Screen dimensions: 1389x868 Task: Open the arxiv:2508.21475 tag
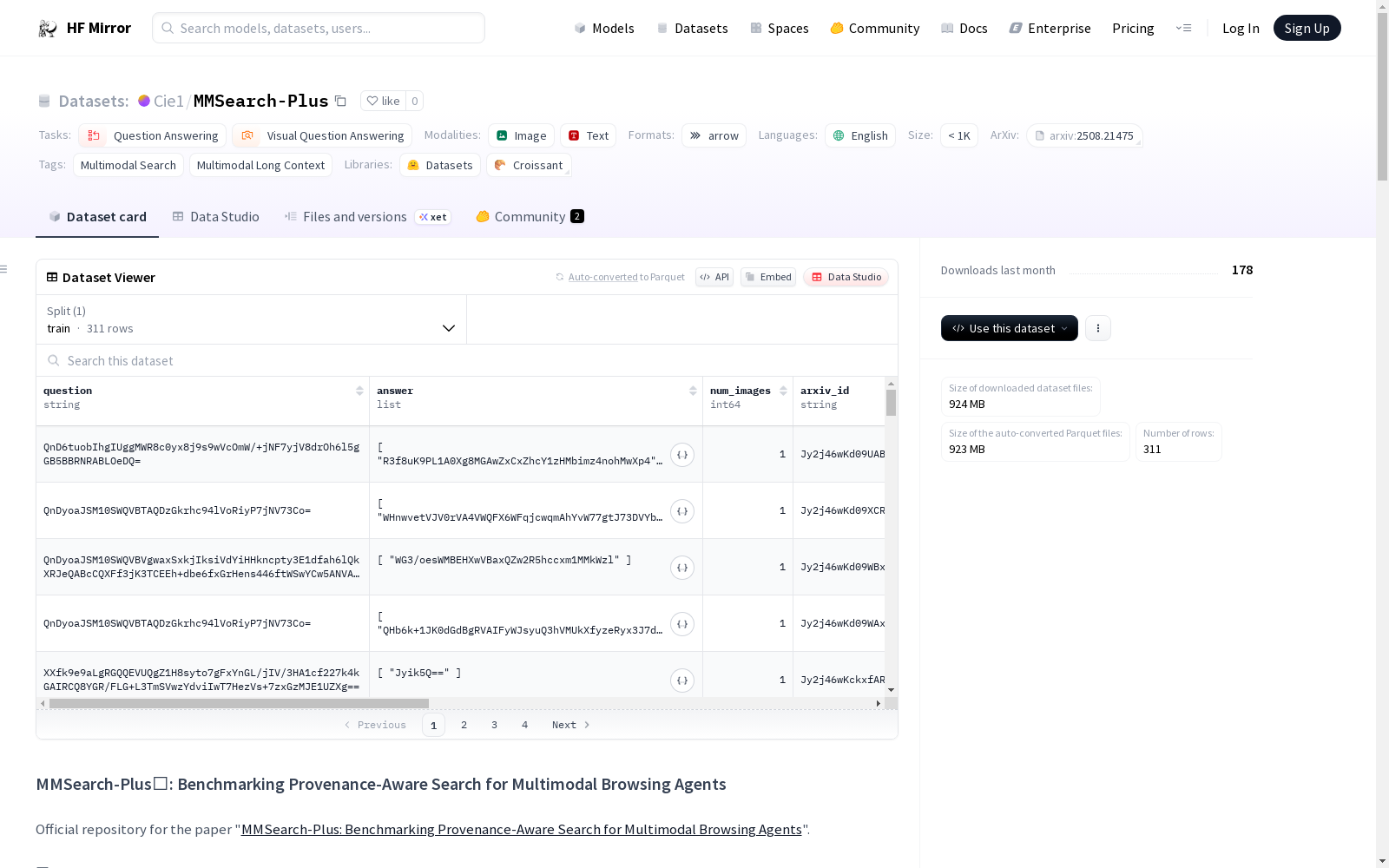point(1084,135)
